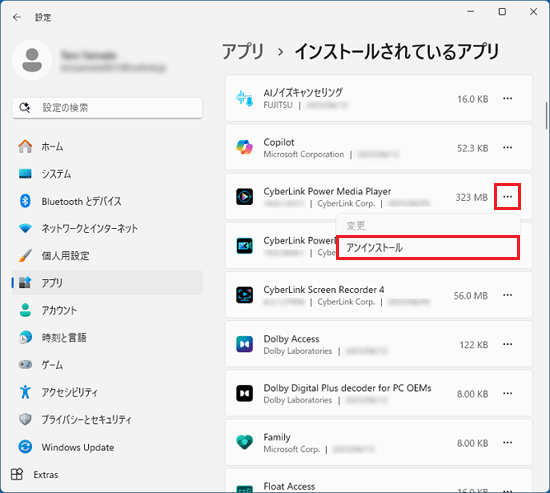Open the Windows Update page
The image size is (550, 493).
(107, 447)
